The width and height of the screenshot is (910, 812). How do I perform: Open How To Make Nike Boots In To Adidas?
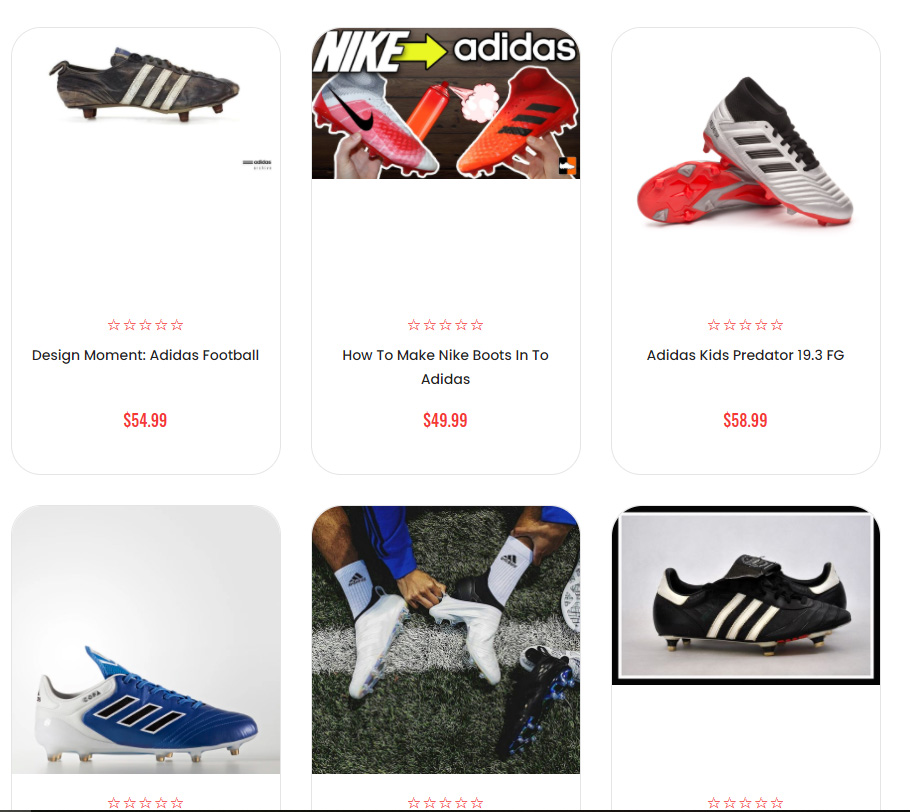445,367
